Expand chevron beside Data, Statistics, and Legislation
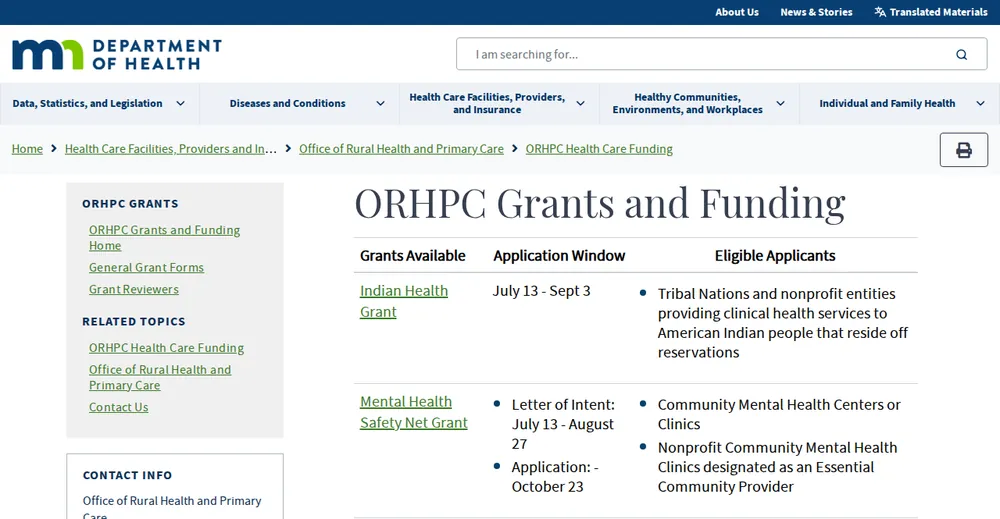This screenshot has height=519, width=1000. pos(180,103)
